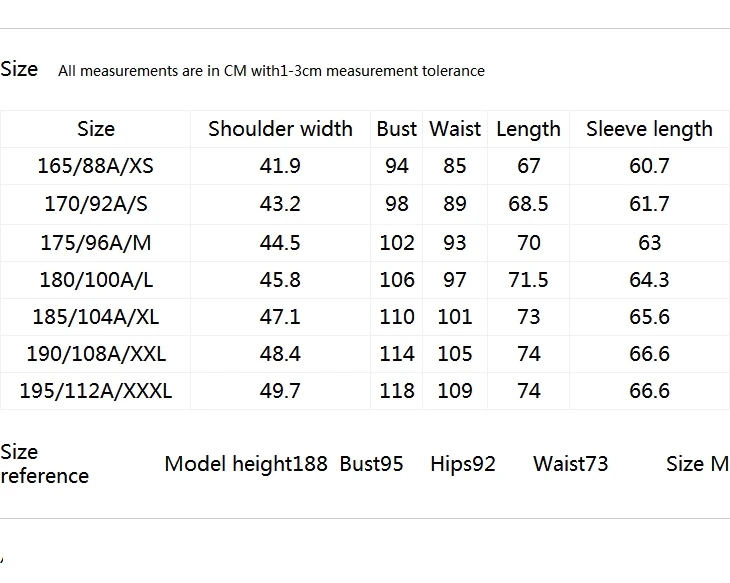Select the 180/100A/L size row label

pyautogui.click(x=96, y=280)
